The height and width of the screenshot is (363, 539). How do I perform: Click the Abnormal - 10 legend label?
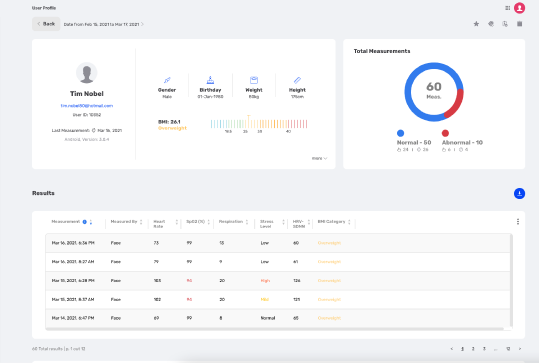pyautogui.click(x=462, y=143)
